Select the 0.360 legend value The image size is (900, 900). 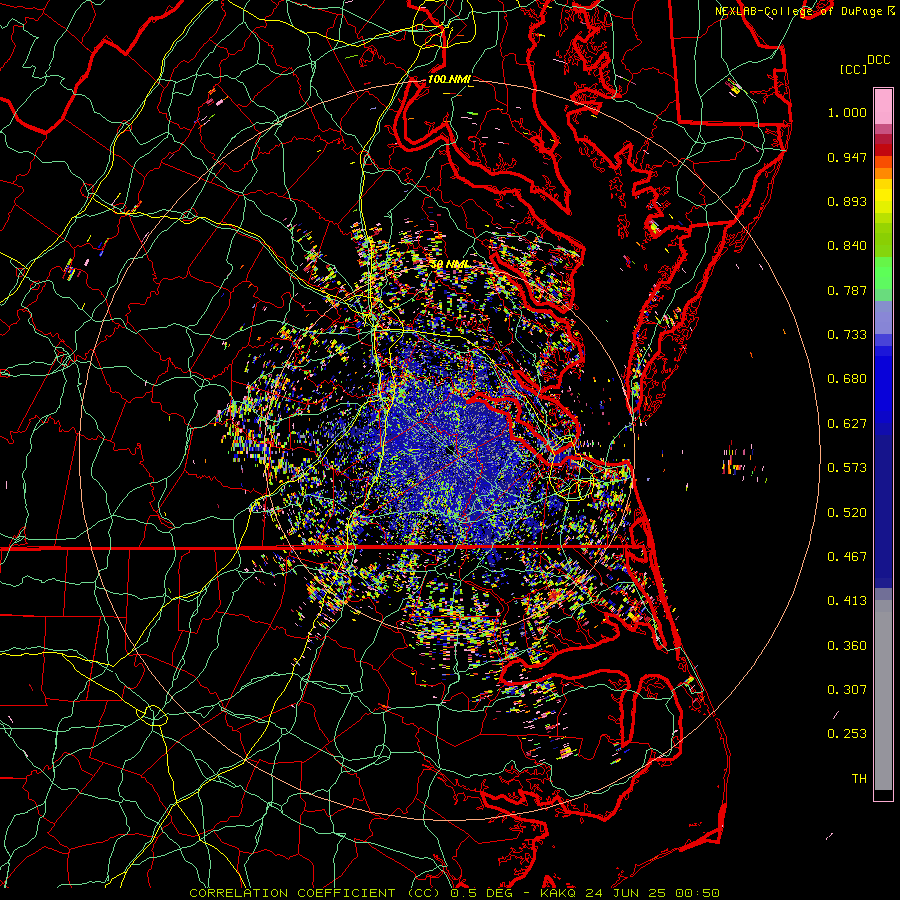[847, 646]
